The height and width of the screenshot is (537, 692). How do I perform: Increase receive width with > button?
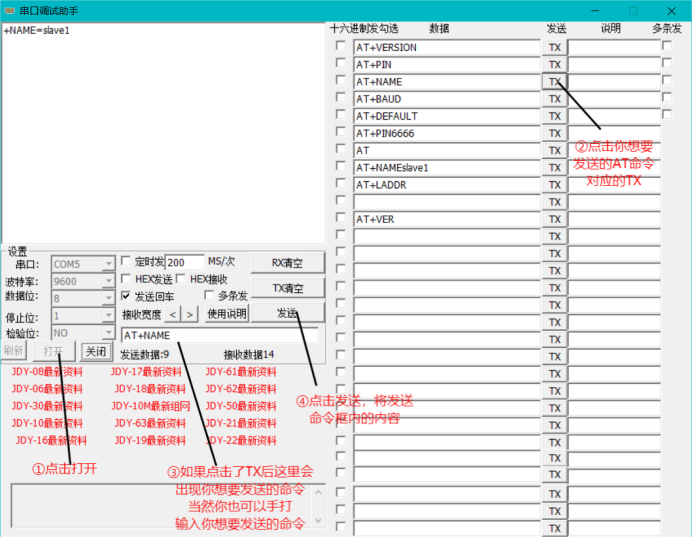[x=190, y=315]
